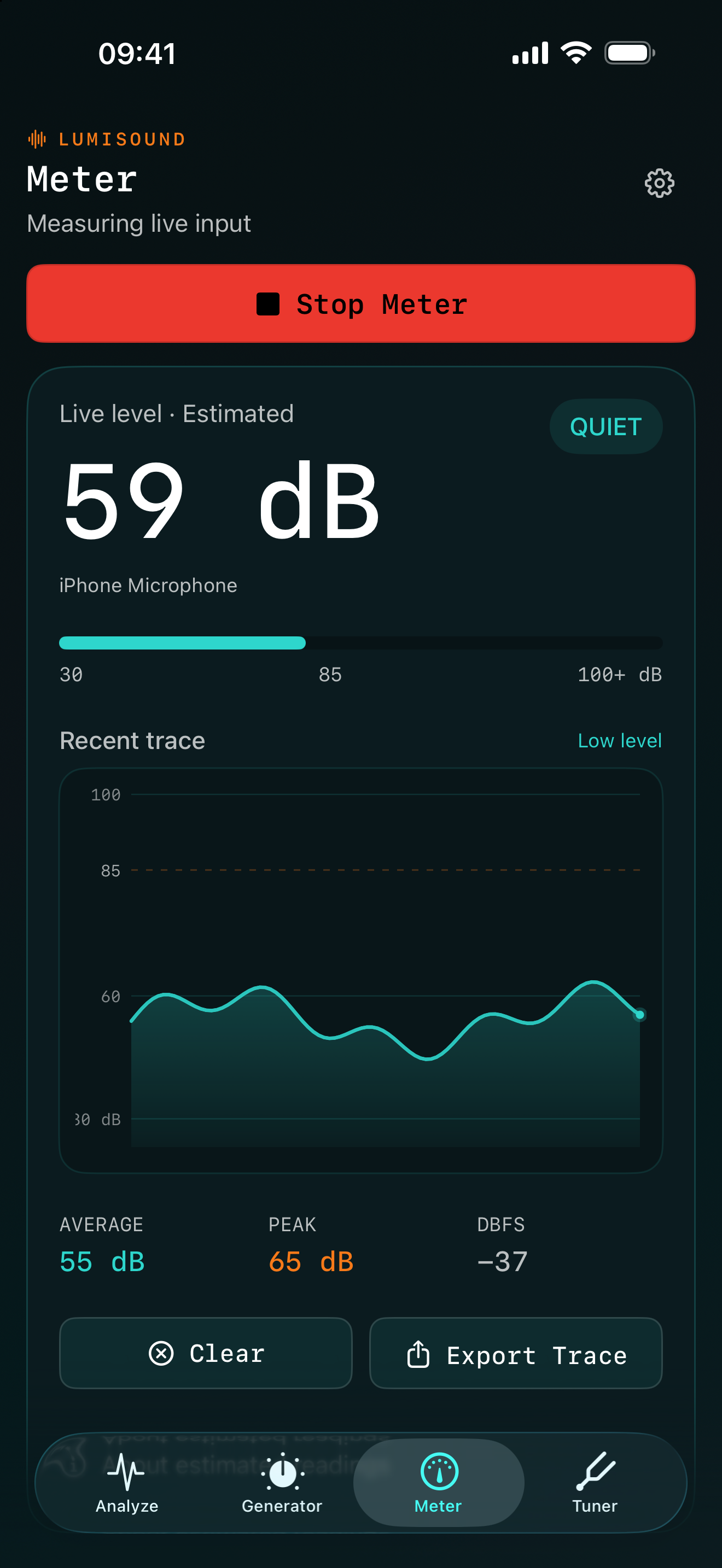Tap the Measuring live input subtitle
722x1568 pixels.
click(x=139, y=224)
